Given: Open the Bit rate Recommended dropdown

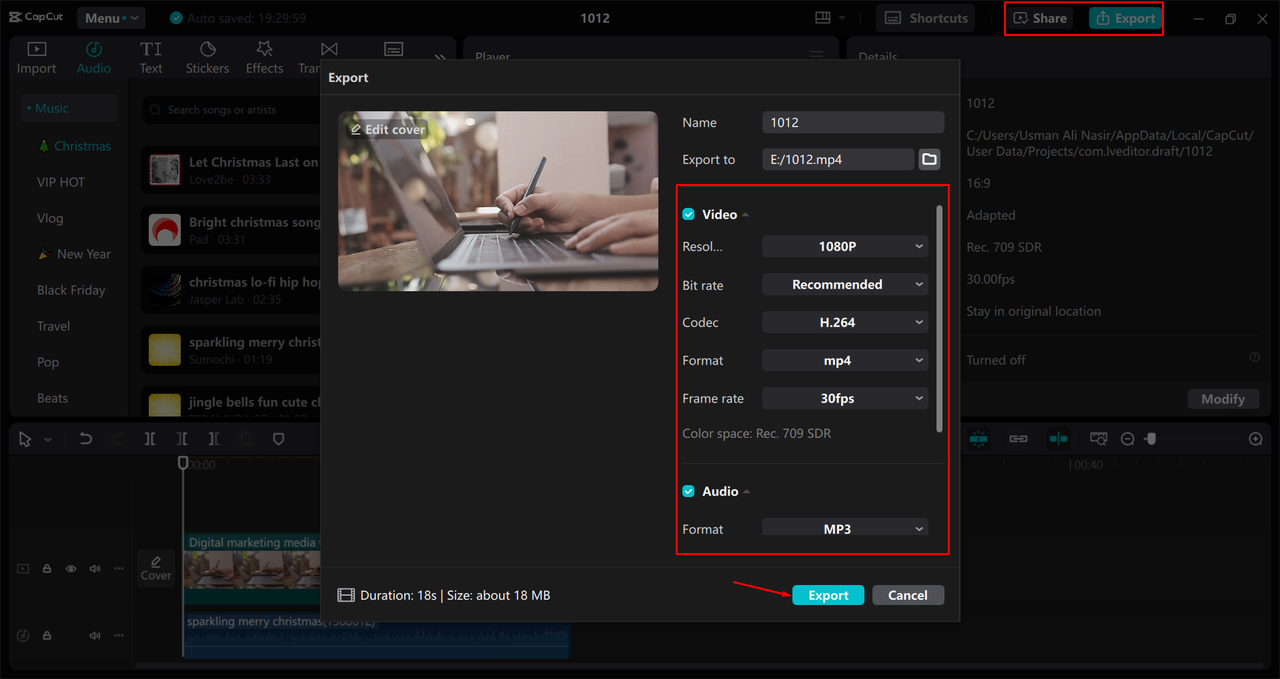Looking at the screenshot, I should coord(845,284).
